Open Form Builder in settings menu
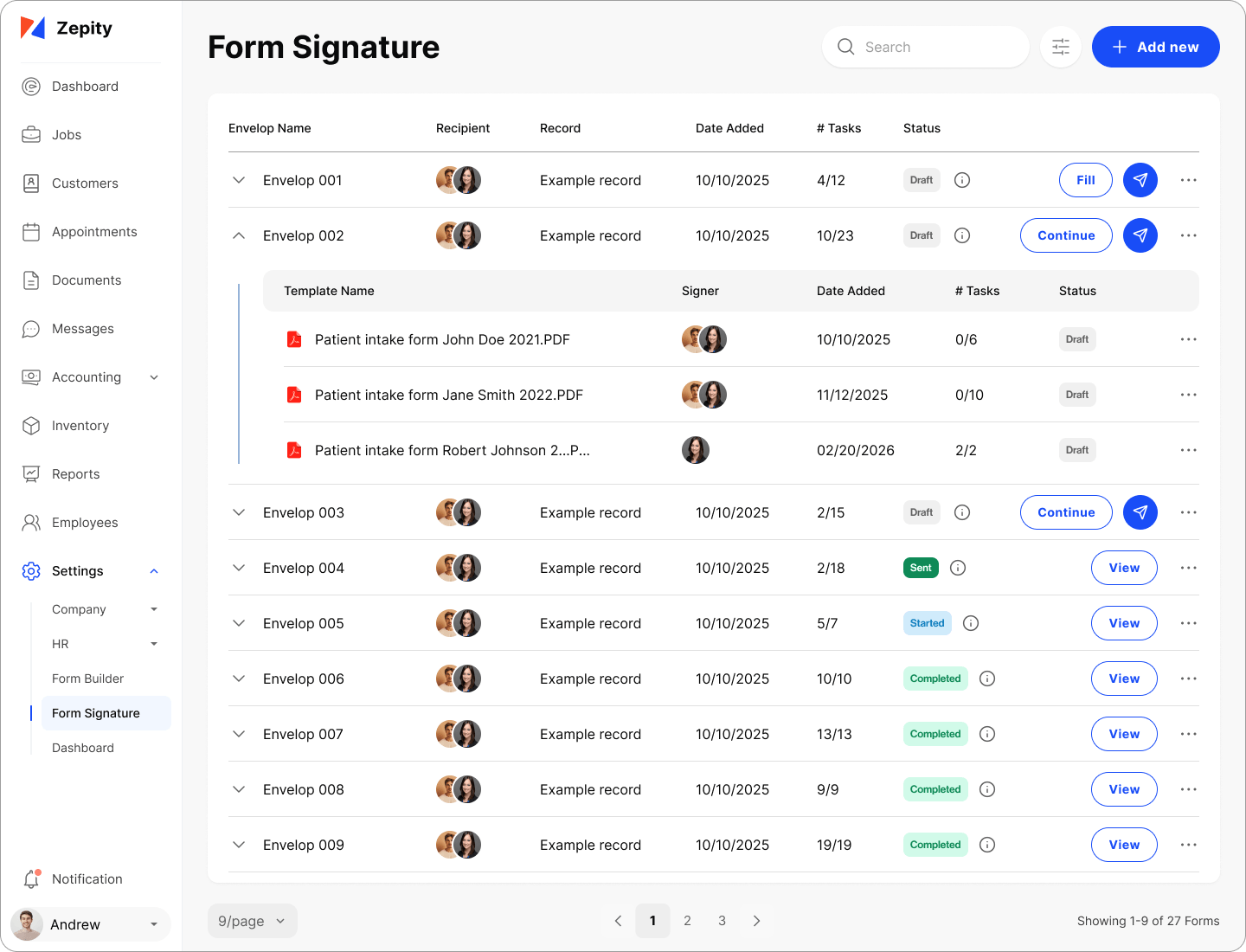Image resolution: width=1246 pixels, height=952 pixels. coord(87,679)
